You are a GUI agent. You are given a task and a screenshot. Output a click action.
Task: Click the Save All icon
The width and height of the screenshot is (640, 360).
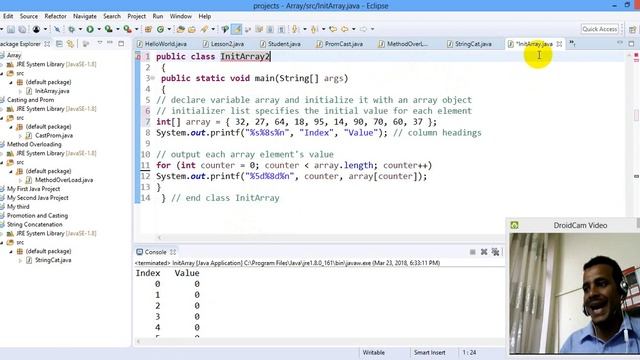(x=22, y=29)
